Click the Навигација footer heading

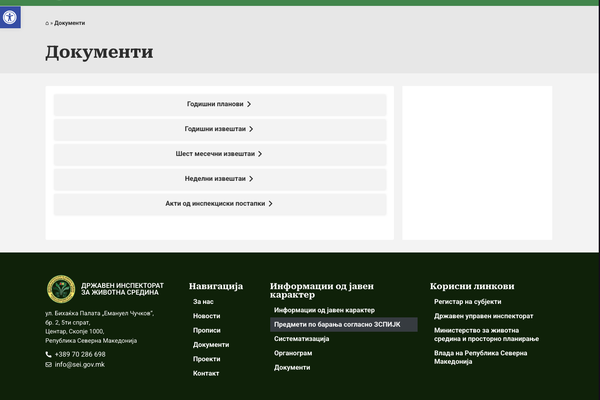[216, 286]
